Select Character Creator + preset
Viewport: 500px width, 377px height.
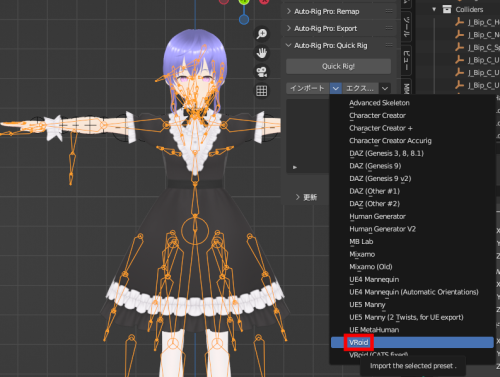[381, 128]
